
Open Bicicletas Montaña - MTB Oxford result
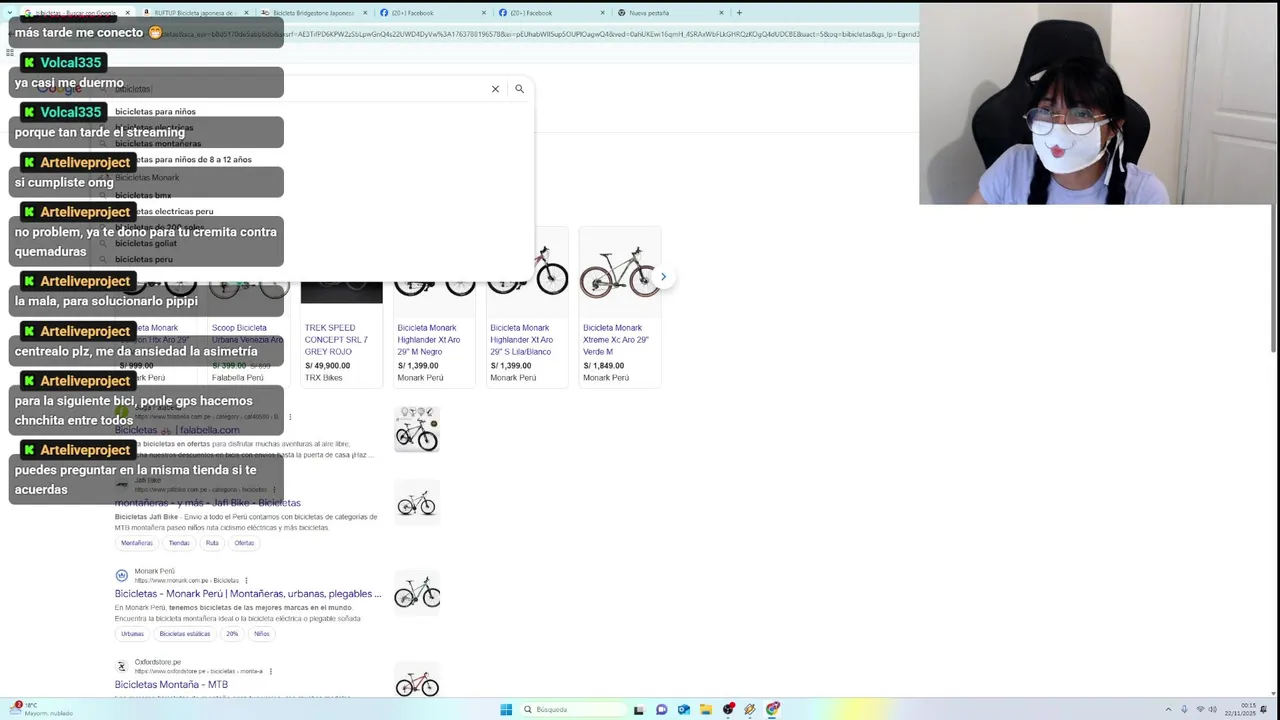[171, 685]
